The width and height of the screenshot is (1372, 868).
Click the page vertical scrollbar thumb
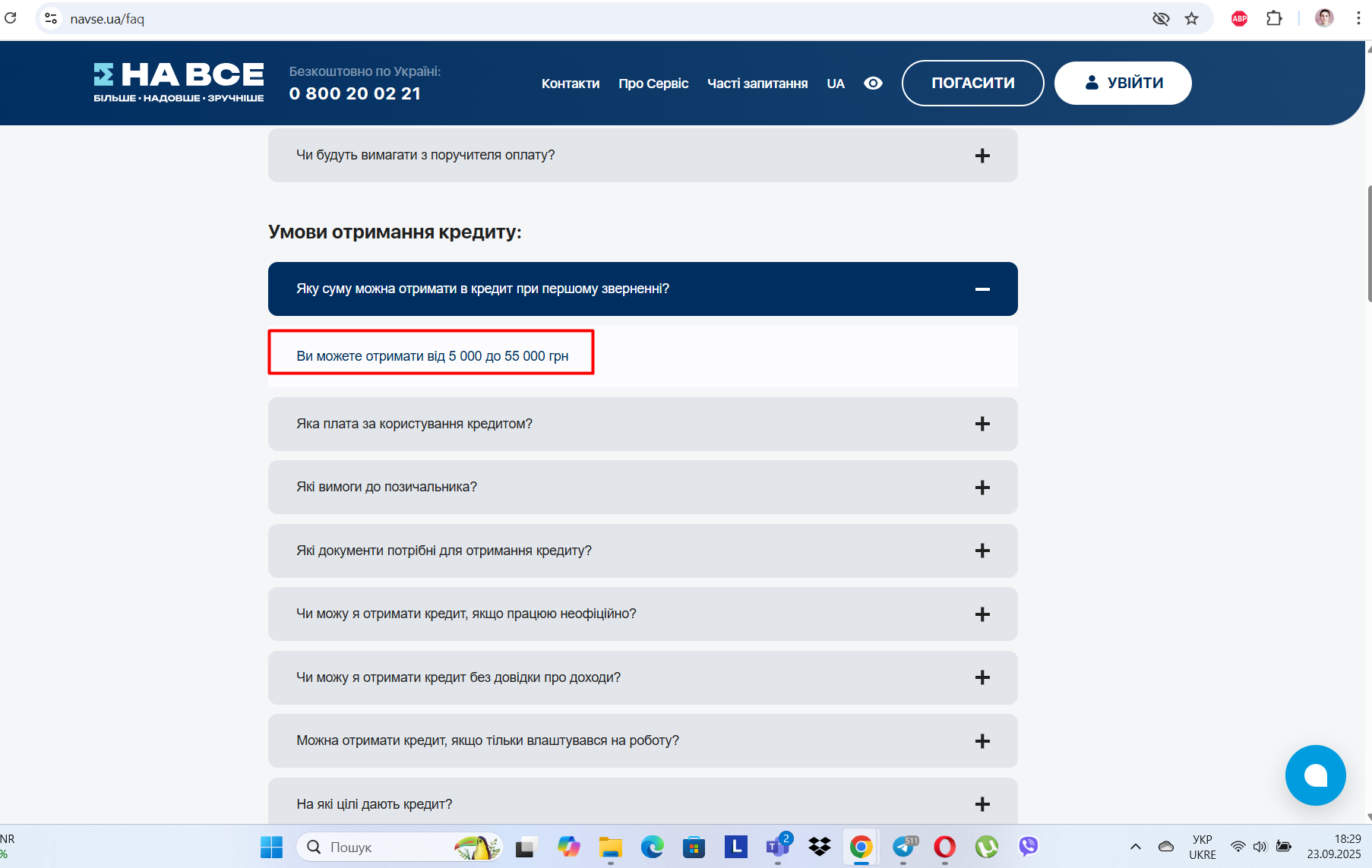point(1369,243)
